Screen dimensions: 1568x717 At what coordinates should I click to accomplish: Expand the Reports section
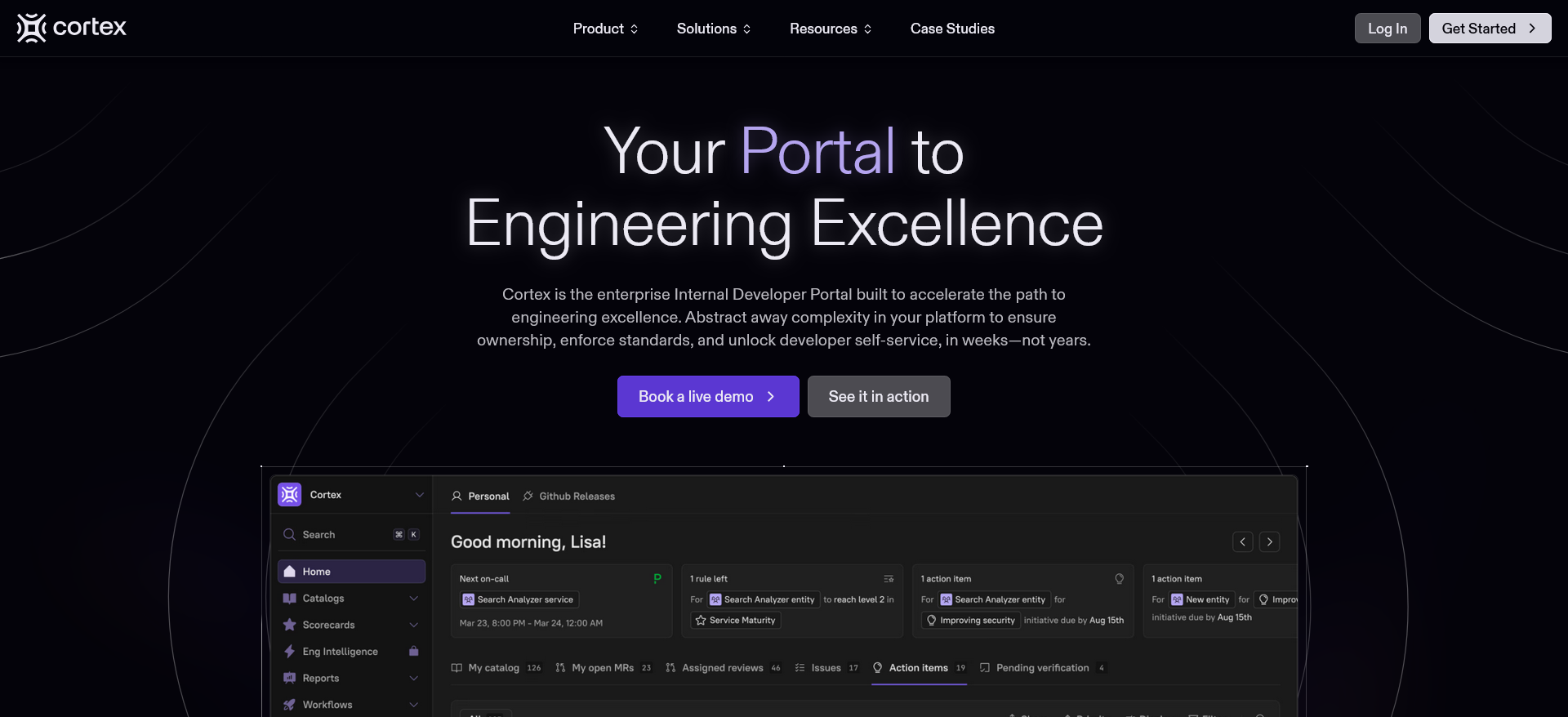click(x=413, y=678)
